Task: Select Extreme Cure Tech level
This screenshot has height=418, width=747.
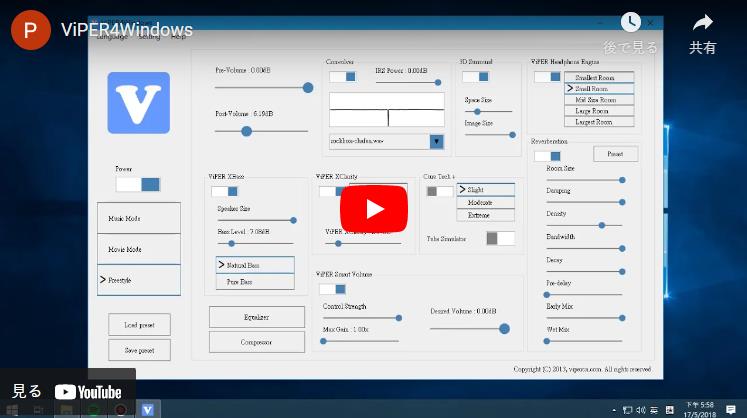Action: [485, 215]
